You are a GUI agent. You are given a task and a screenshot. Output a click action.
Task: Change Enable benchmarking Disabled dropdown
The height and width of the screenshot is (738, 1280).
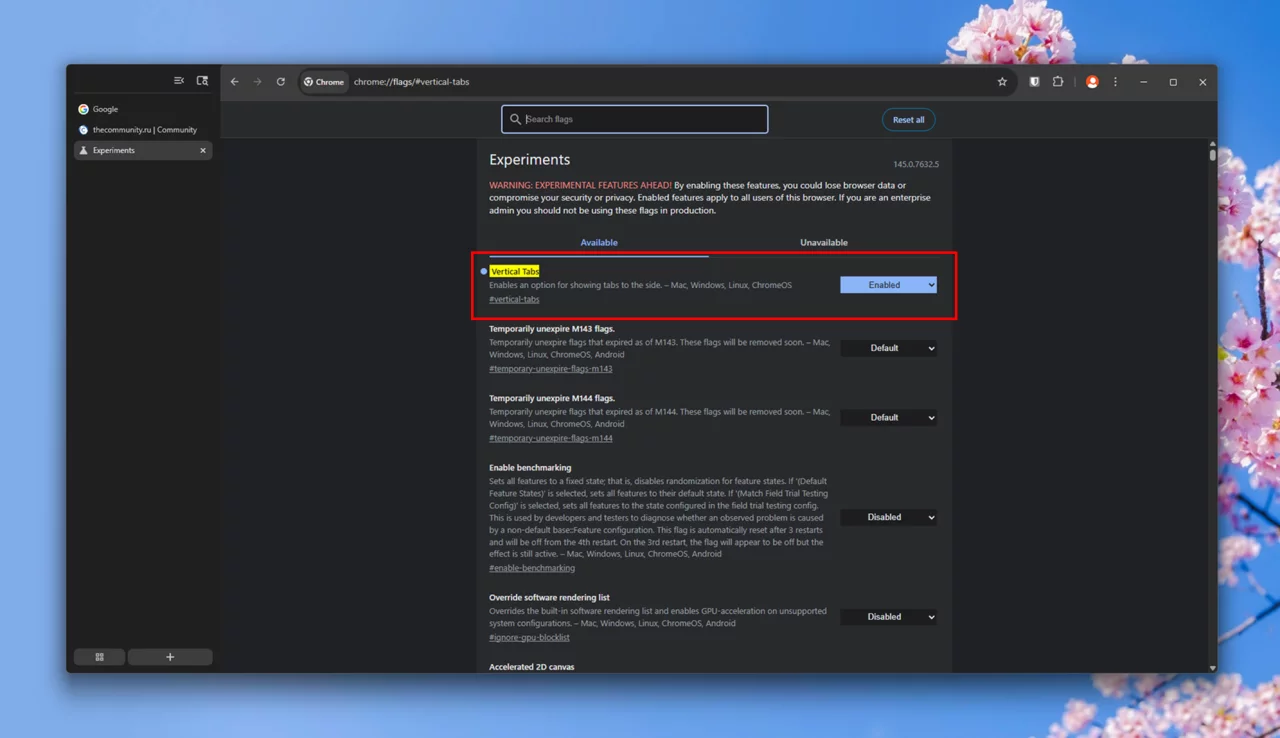[888, 517]
